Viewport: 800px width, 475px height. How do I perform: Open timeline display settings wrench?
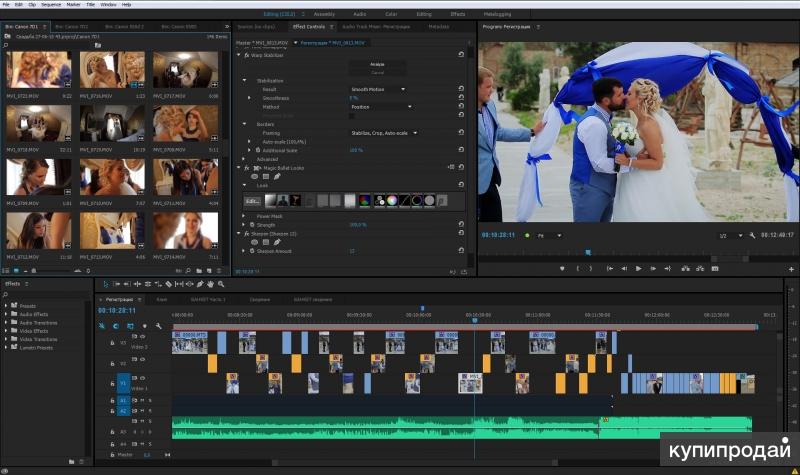(x=159, y=326)
